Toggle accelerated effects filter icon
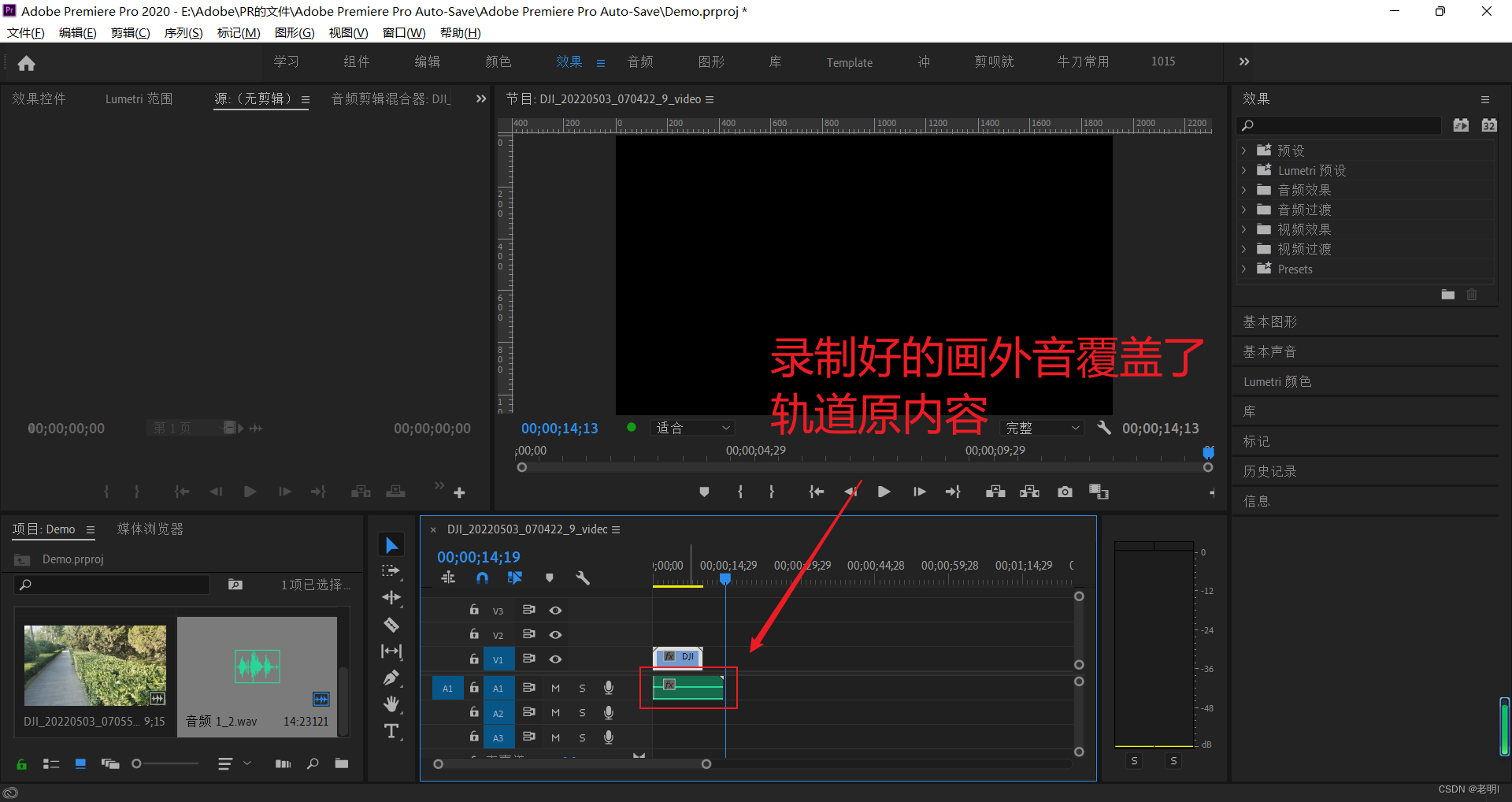 point(1461,125)
